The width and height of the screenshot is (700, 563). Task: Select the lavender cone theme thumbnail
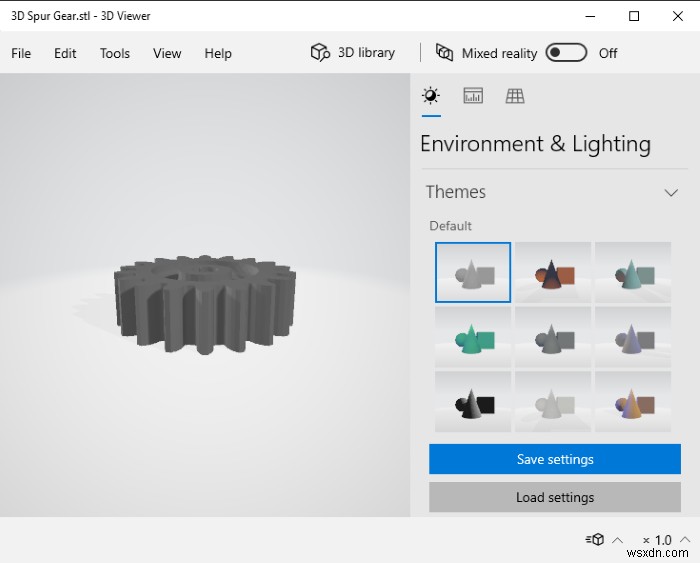coord(633,337)
